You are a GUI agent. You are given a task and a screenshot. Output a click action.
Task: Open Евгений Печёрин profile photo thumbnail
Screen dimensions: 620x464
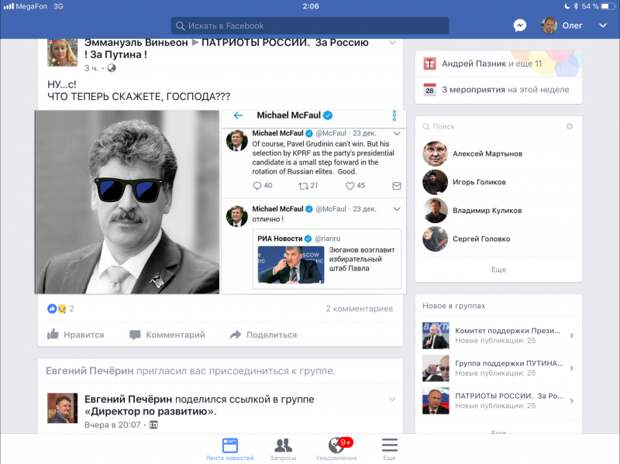tap(62, 408)
